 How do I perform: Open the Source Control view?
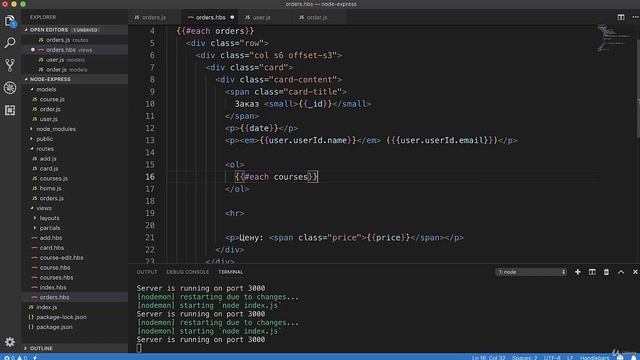click(10, 65)
